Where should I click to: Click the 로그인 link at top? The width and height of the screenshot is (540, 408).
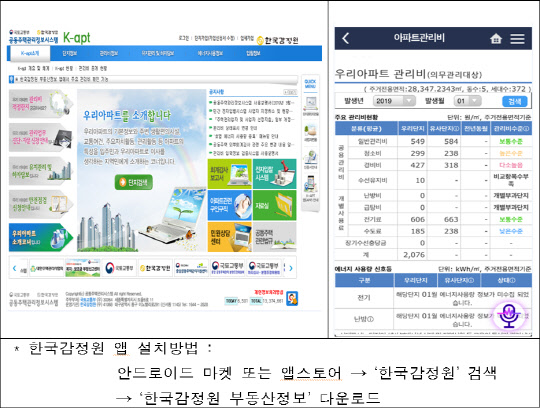click(184, 38)
